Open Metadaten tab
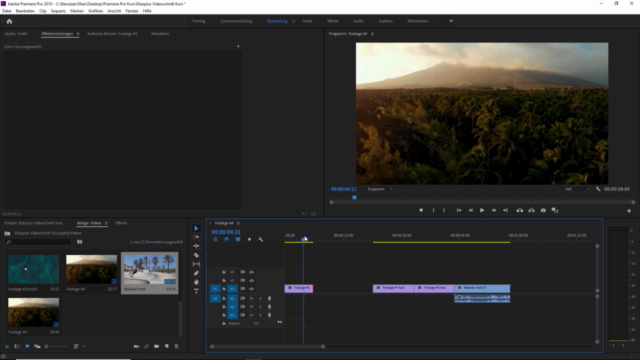640x360 pixels. [x=160, y=34]
